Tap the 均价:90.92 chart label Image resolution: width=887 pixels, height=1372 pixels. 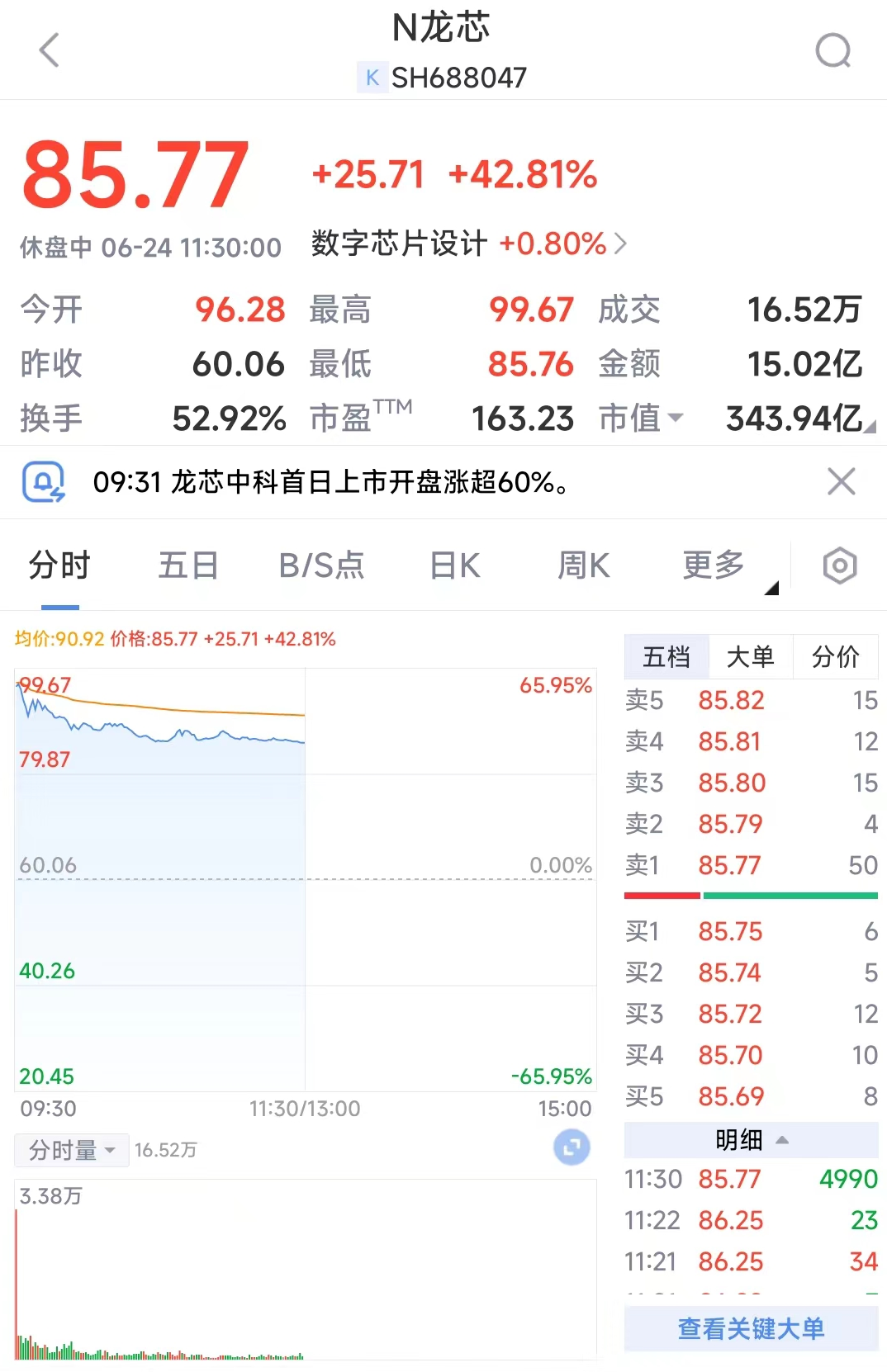click(59, 639)
